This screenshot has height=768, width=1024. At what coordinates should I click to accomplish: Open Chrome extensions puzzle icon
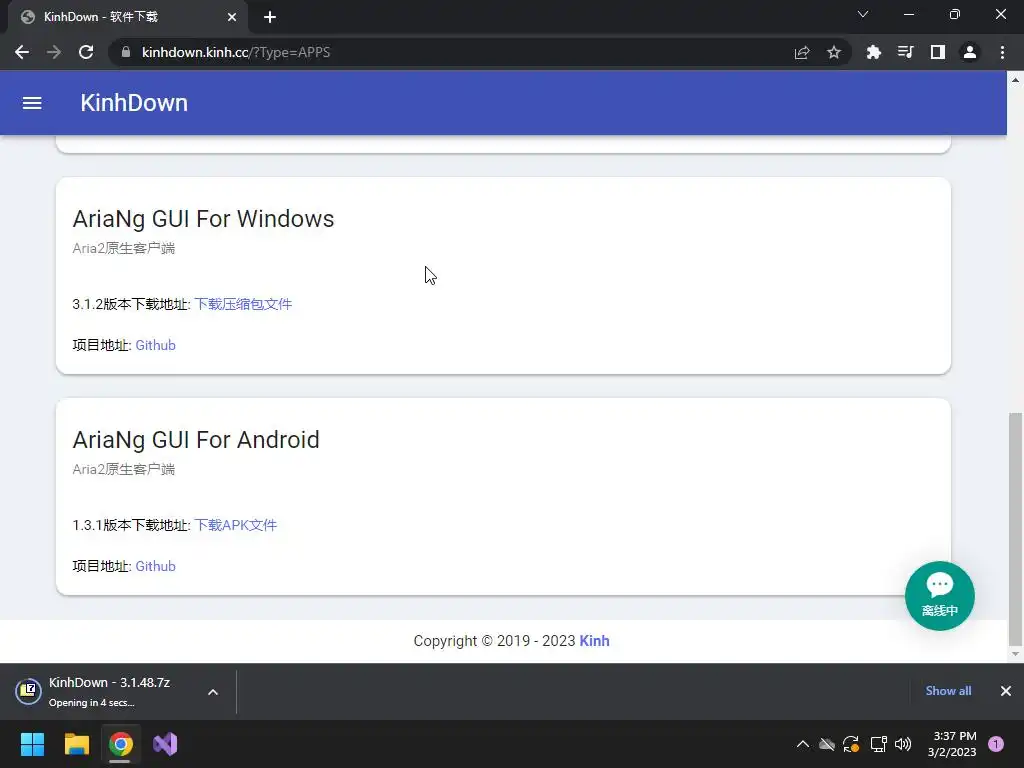point(873,52)
